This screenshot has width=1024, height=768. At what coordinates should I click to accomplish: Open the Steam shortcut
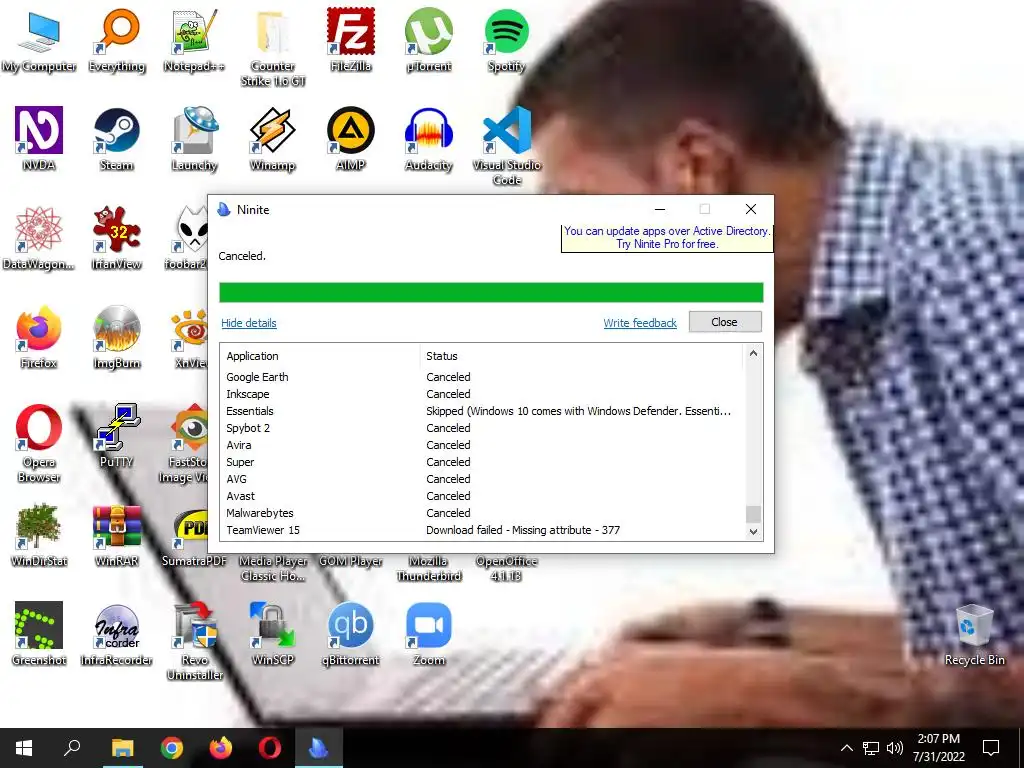click(117, 139)
